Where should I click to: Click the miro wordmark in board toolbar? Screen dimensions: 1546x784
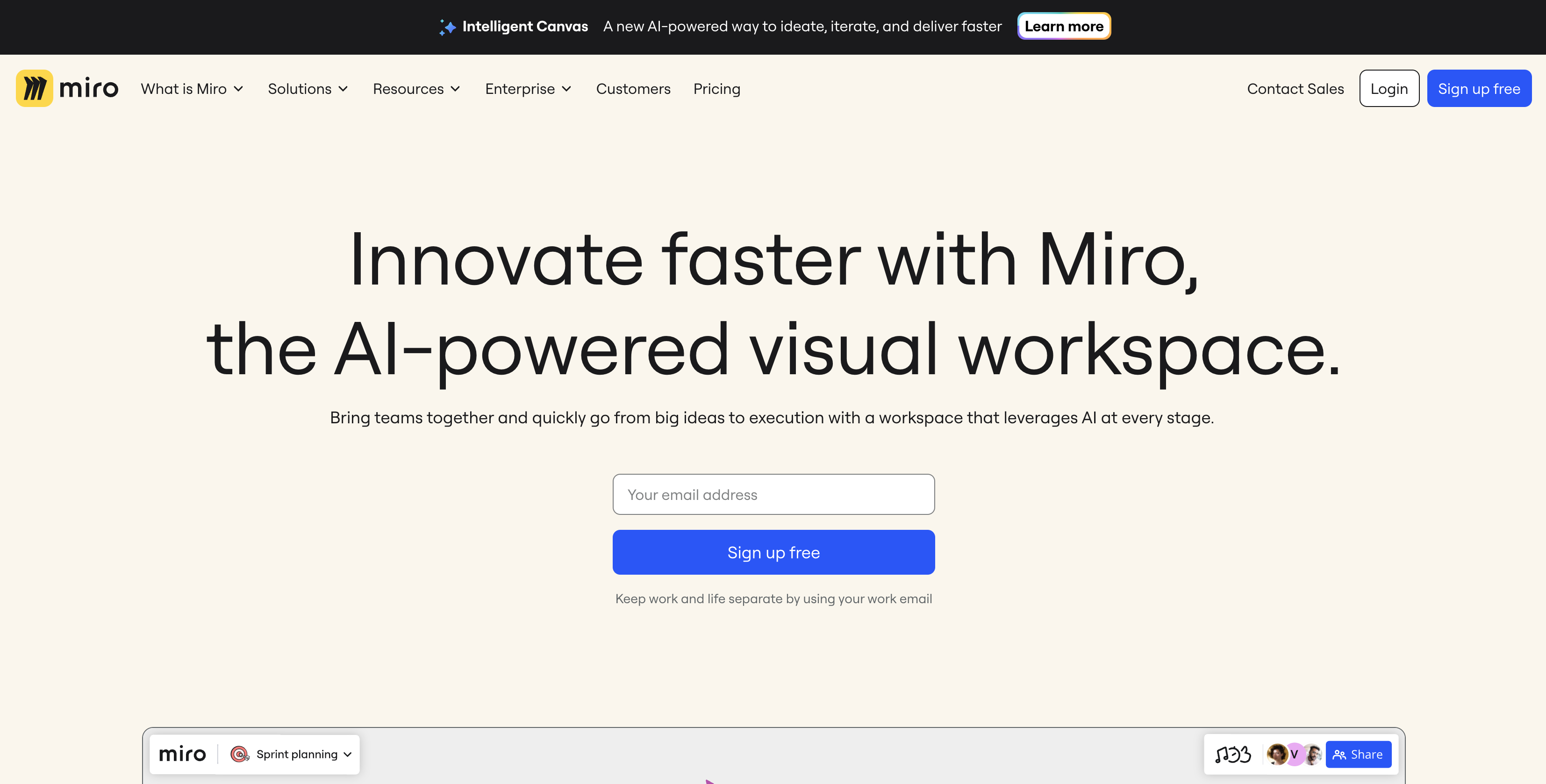point(182,754)
